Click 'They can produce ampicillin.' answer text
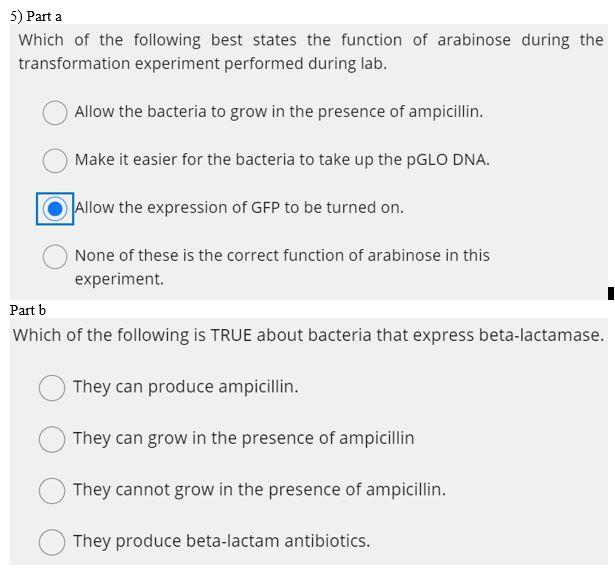This screenshot has height=572, width=615. pyautogui.click(x=186, y=387)
